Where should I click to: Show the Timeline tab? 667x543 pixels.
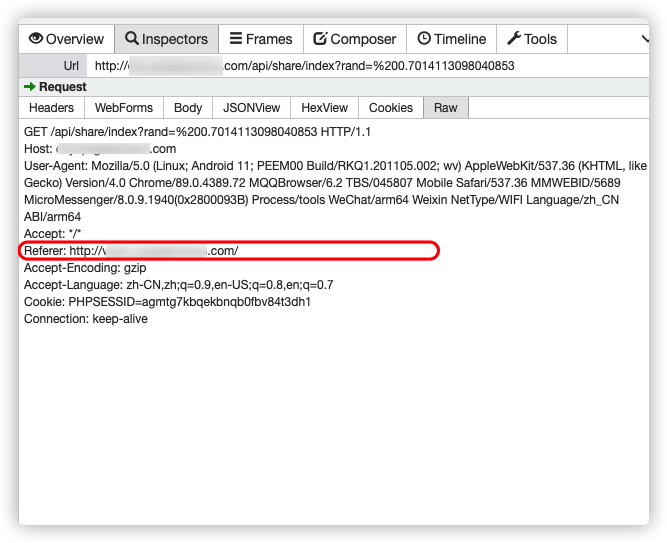[x=451, y=39]
